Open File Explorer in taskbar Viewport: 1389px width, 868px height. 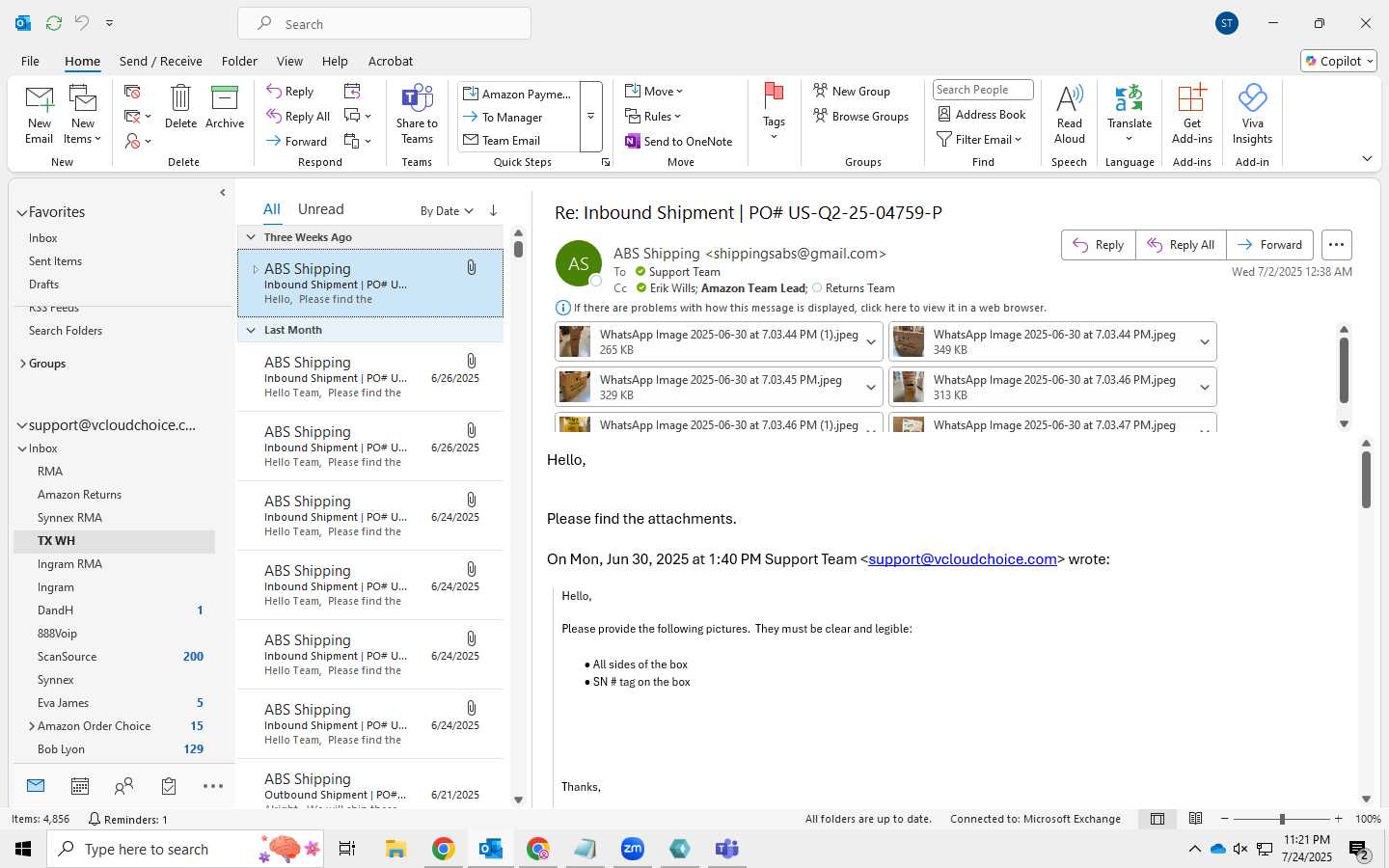click(395, 849)
